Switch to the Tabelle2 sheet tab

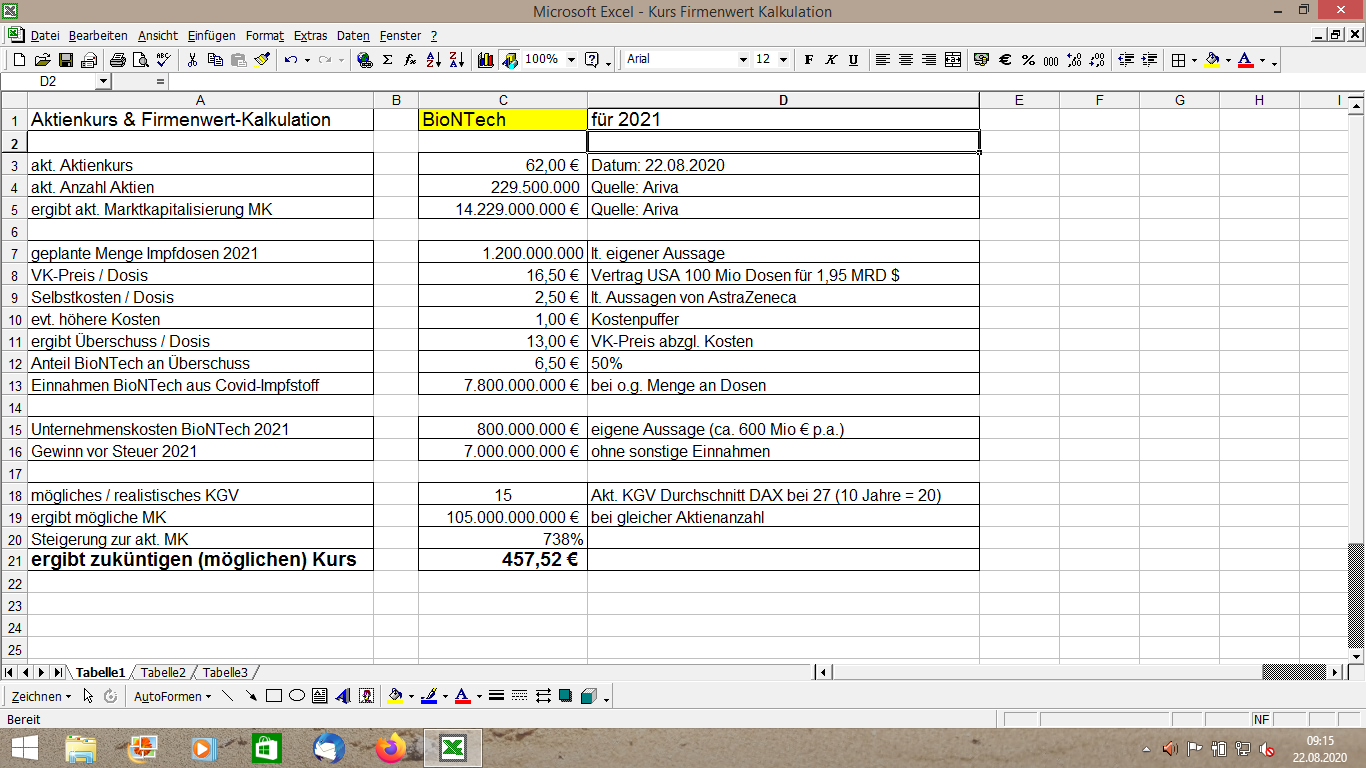coord(163,672)
